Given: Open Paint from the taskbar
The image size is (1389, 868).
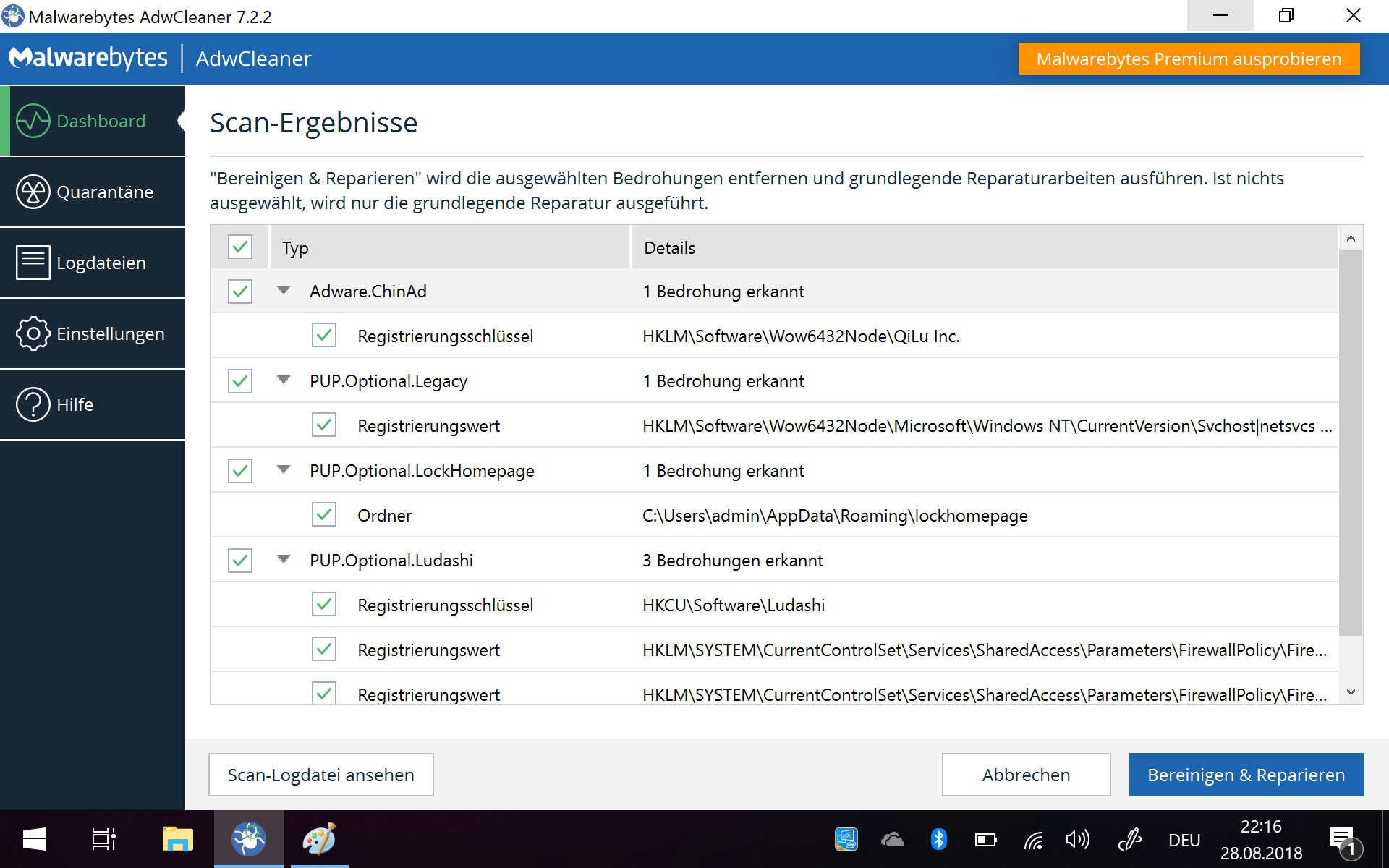Looking at the screenshot, I should pos(319,839).
